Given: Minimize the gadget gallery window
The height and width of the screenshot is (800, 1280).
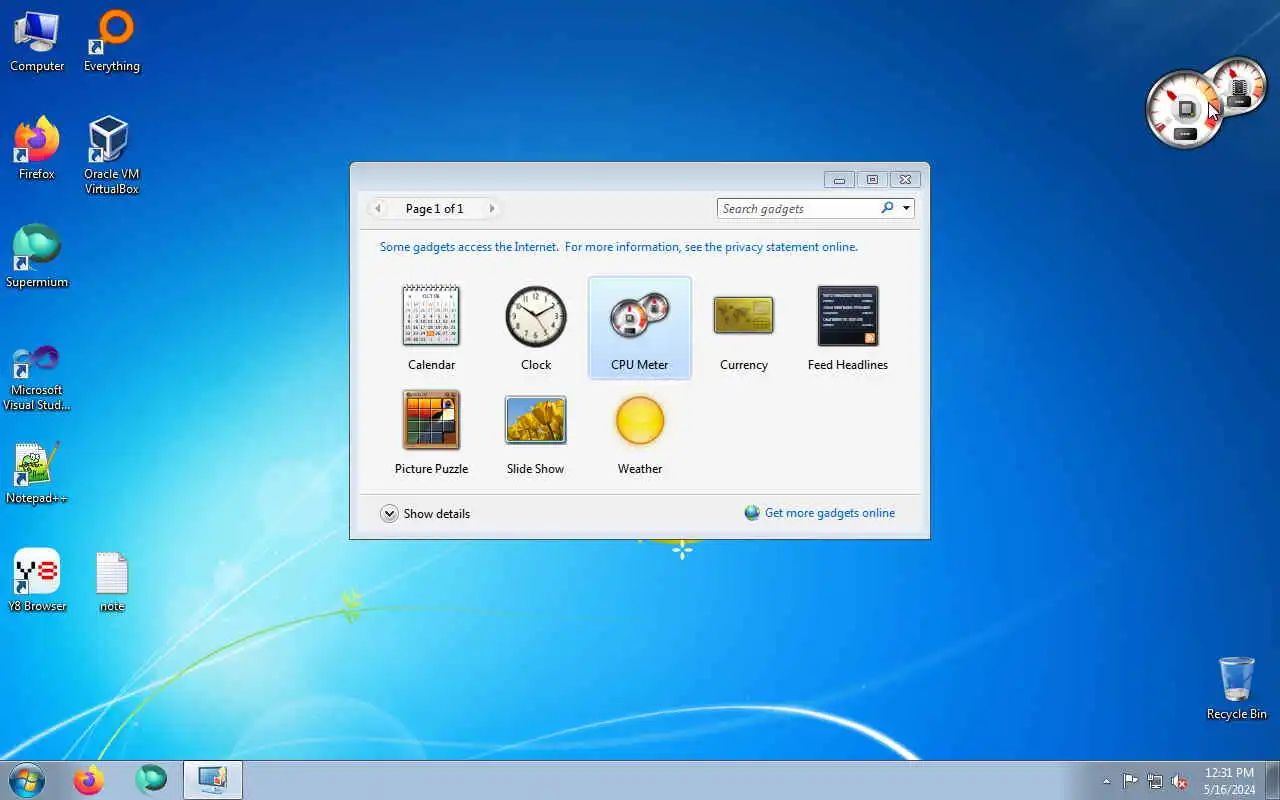Looking at the screenshot, I should pyautogui.click(x=839, y=180).
